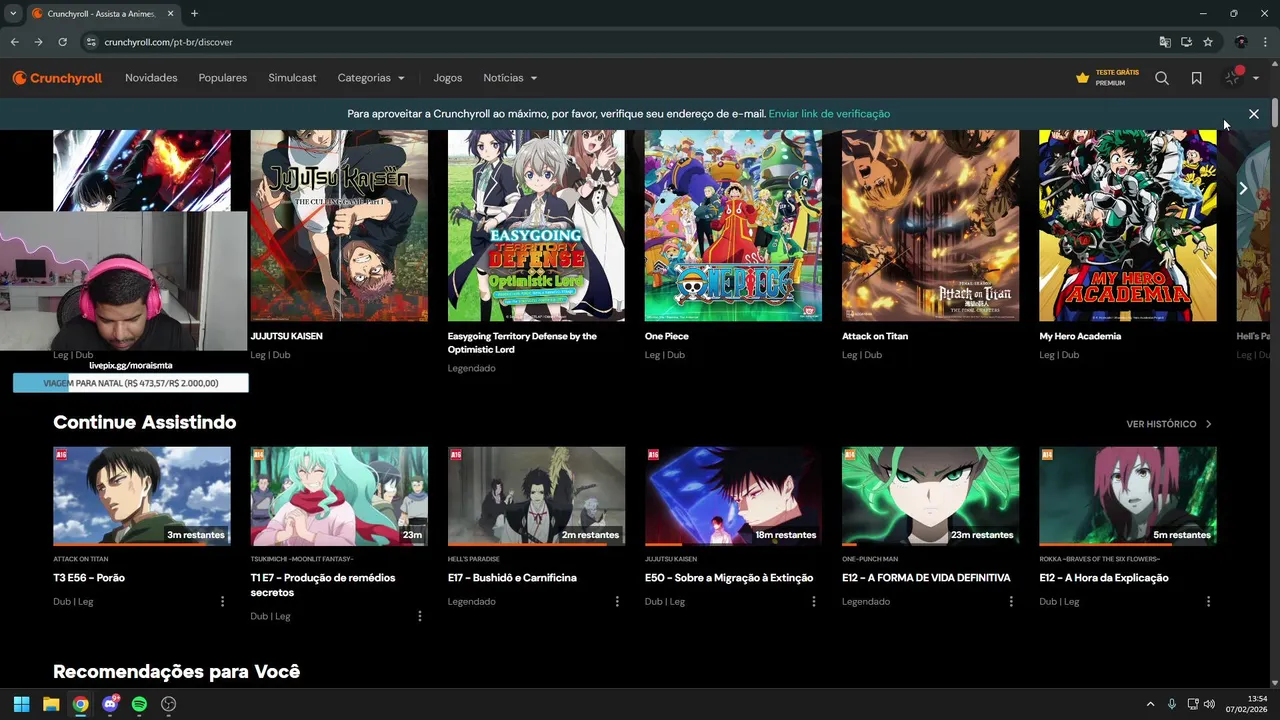Open Attack on Titan poster
The width and height of the screenshot is (1280, 720).
pyautogui.click(x=930, y=225)
